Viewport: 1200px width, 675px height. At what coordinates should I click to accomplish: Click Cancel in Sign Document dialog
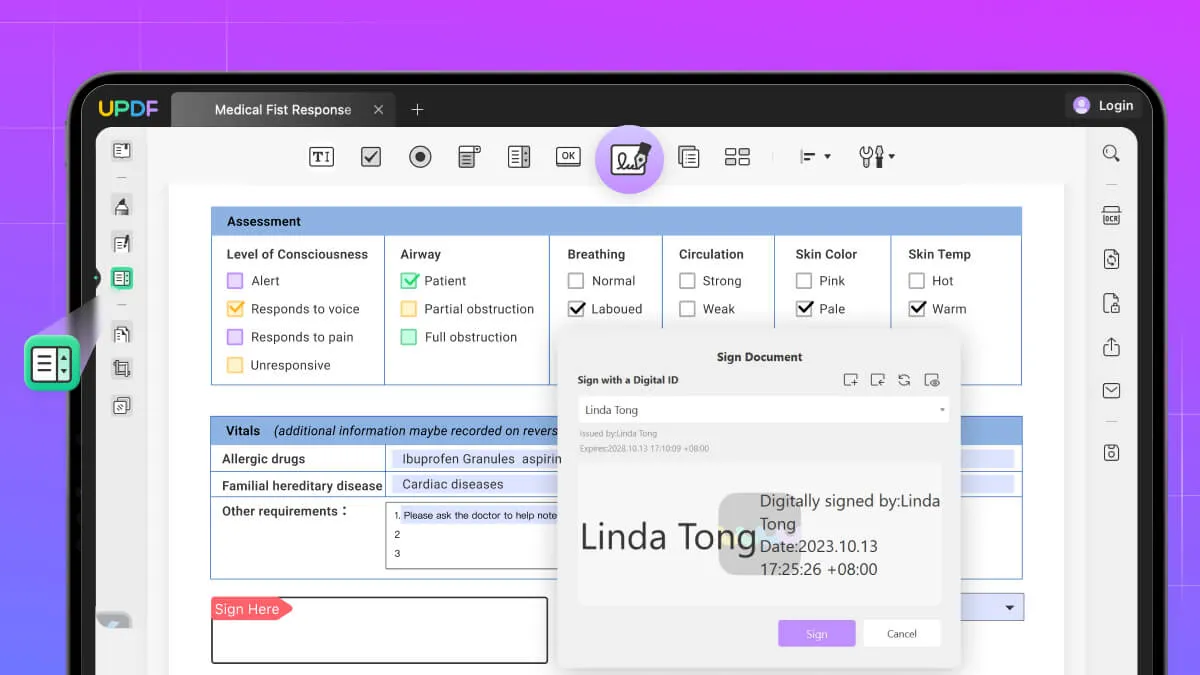coord(901,633)
